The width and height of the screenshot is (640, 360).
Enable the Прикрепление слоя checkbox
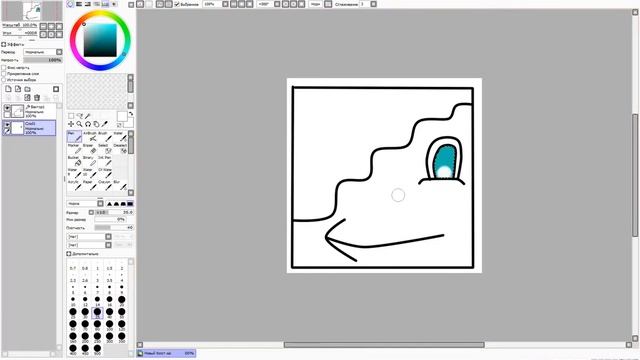click(4, 74)
